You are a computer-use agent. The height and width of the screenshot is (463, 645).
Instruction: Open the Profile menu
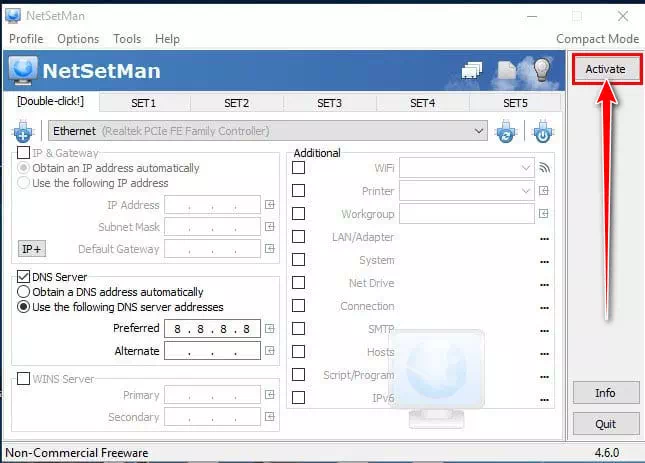(x=26, y=39)
